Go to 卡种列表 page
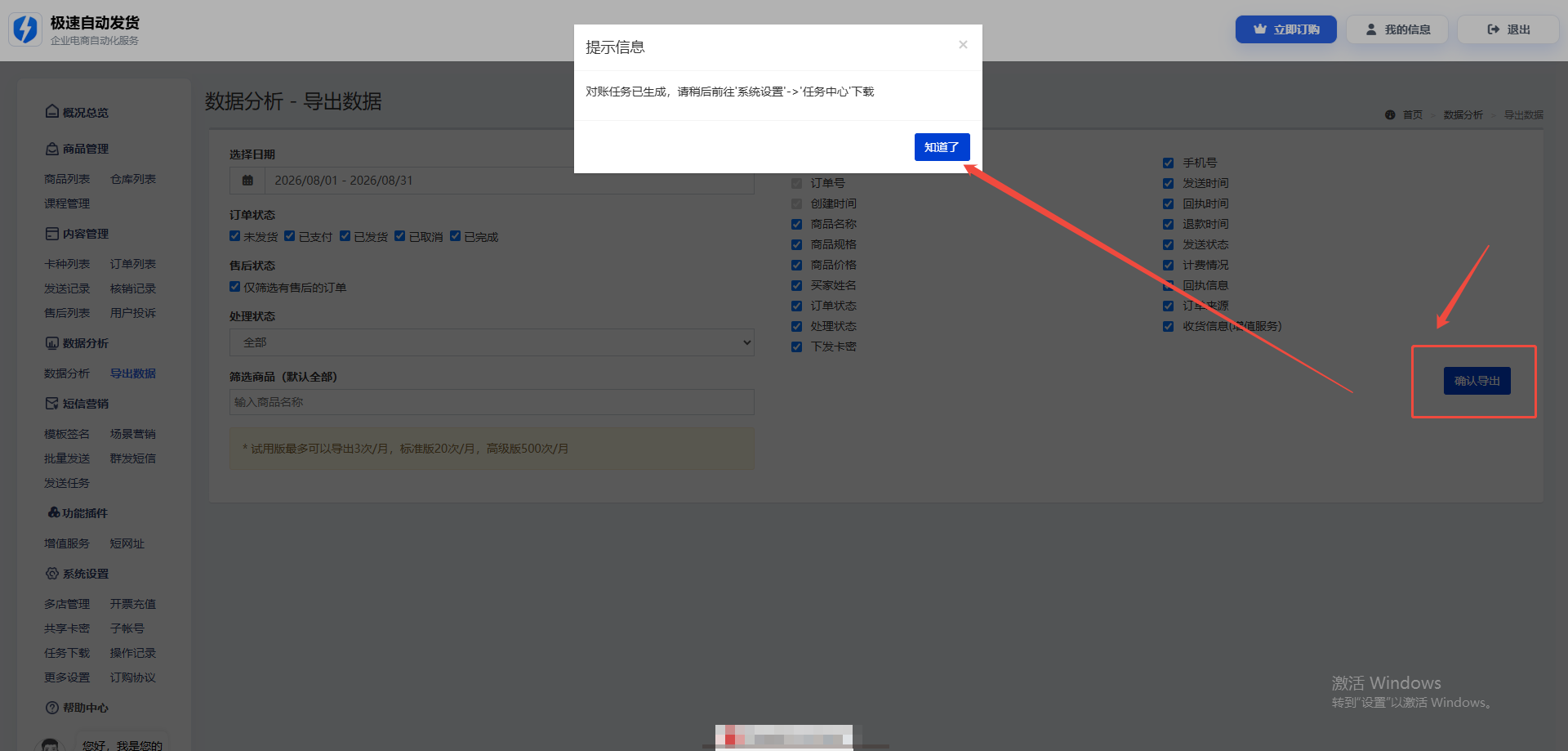This screenshot has height=751, width=1568. pos(67,264)
